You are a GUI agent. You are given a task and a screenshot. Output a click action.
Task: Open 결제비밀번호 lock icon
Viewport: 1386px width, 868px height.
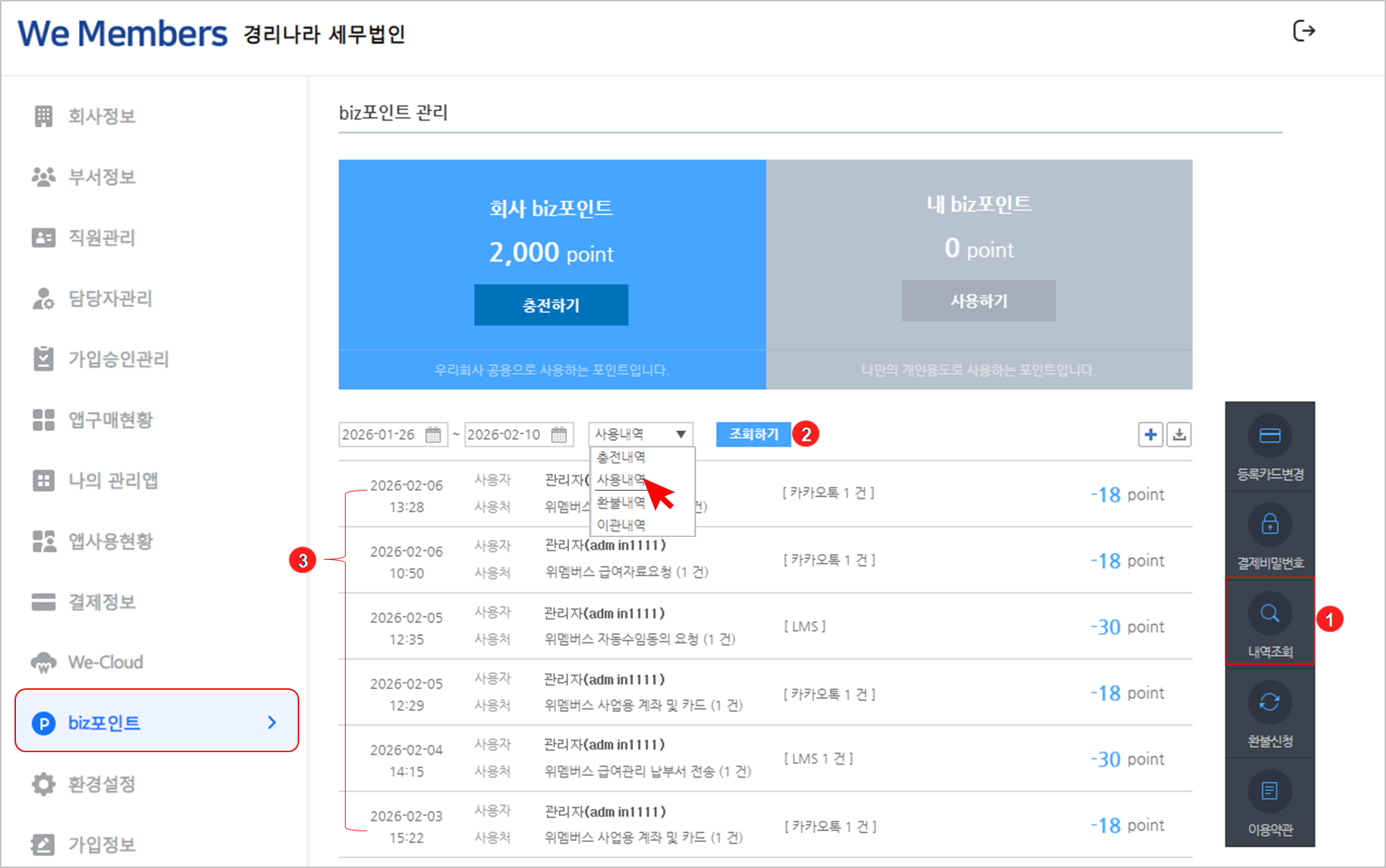[1269, 525]
